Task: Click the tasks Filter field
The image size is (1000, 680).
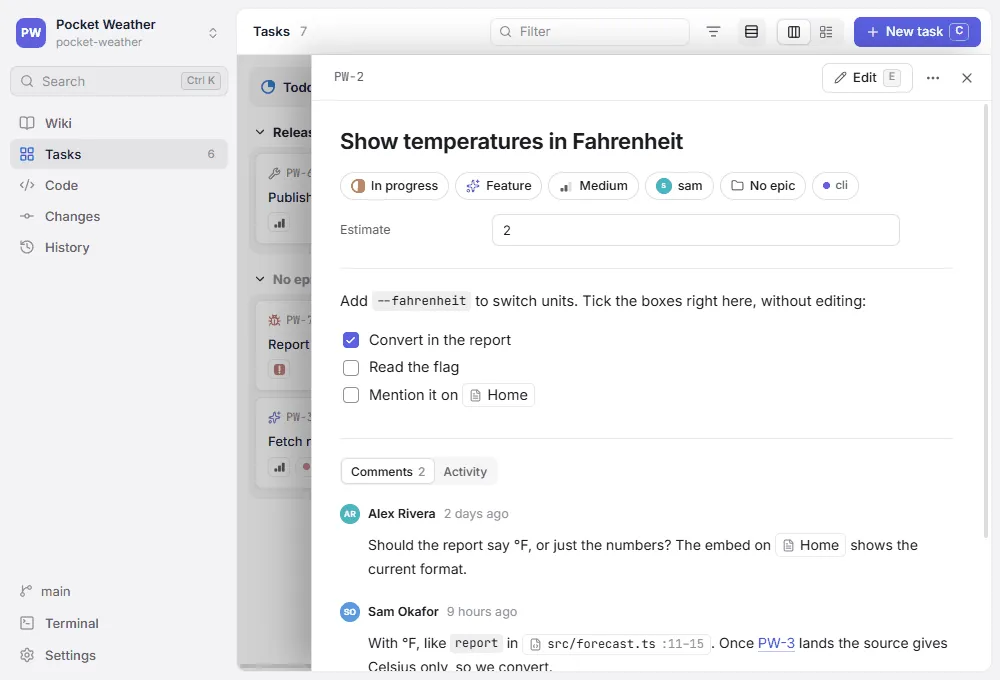Action: [x=589, y=31]
